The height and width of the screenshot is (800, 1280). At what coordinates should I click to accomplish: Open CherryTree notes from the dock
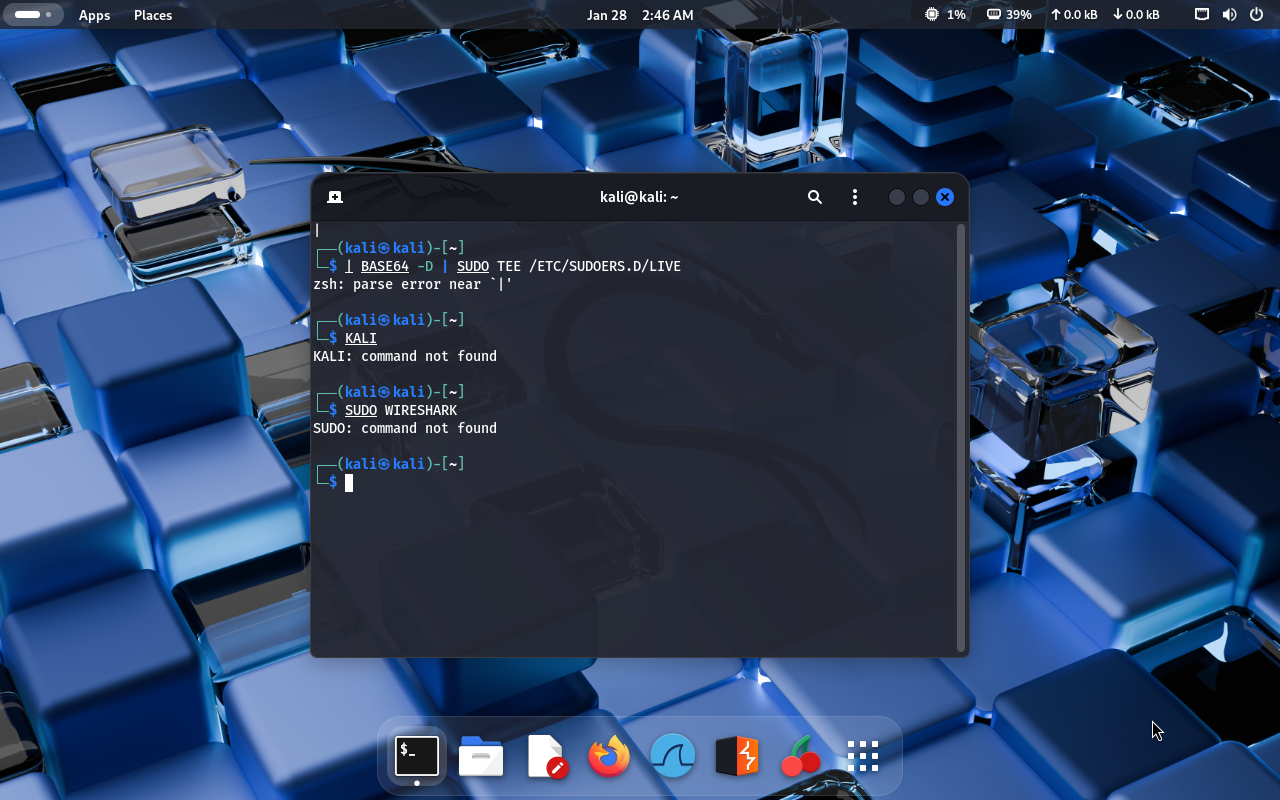point(800,757)
